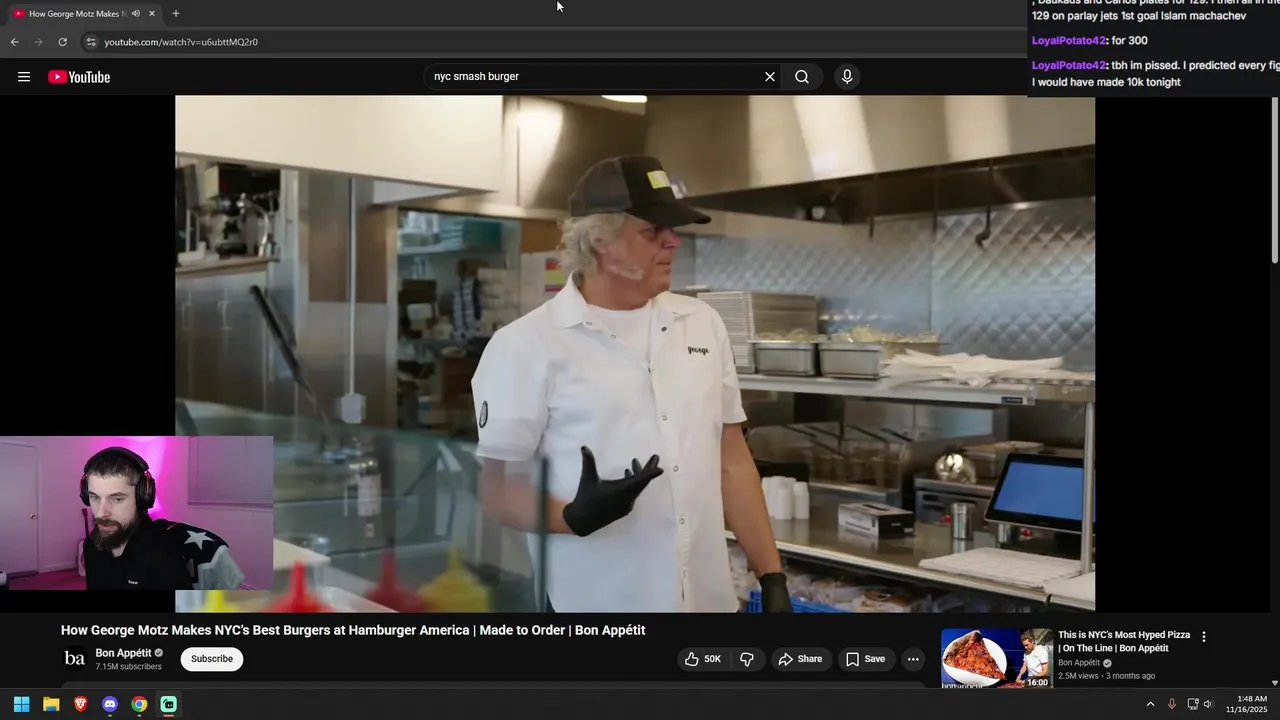Open 'This is NYC's Most Hyped Pizza' title
1280x720 pixels.
point(1124,641)
